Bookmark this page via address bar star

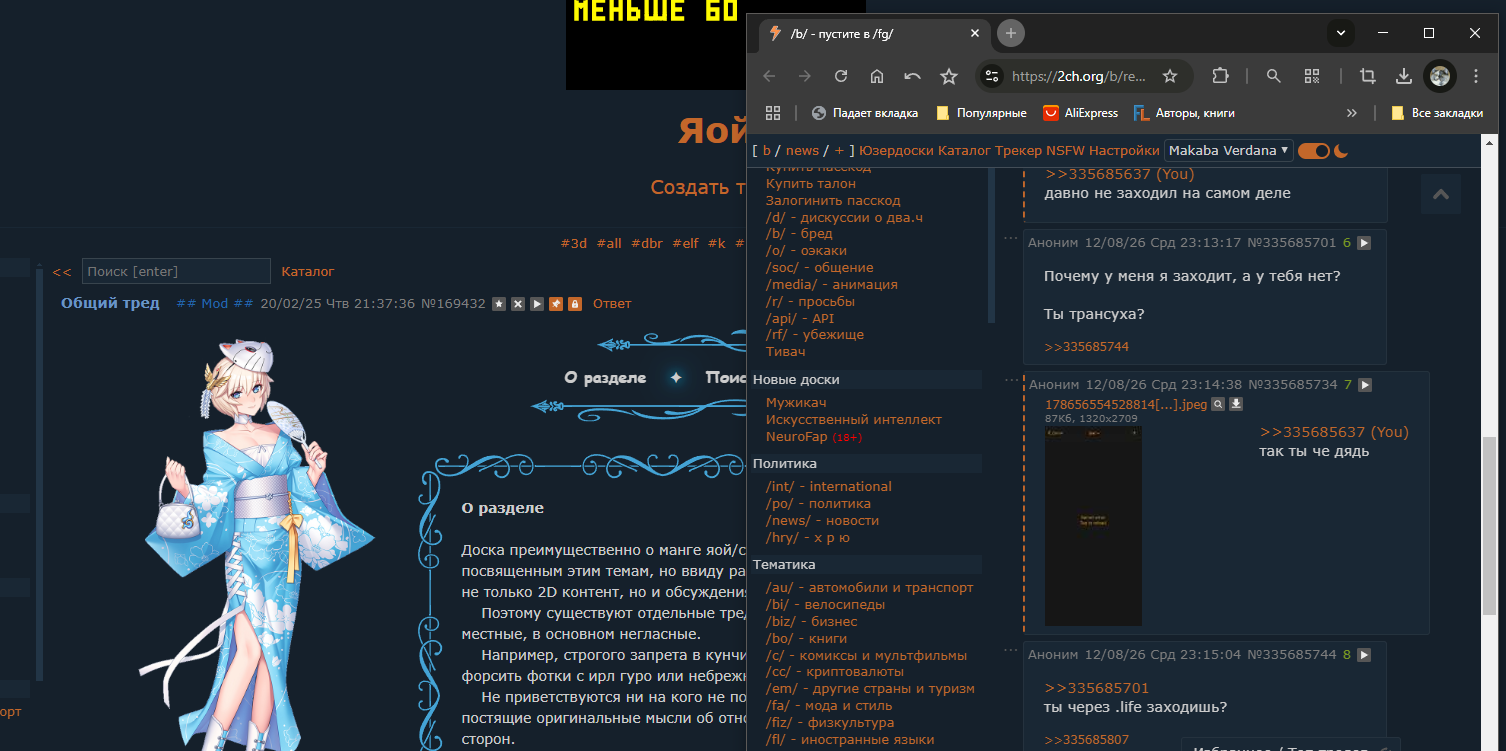(1170, 76)
